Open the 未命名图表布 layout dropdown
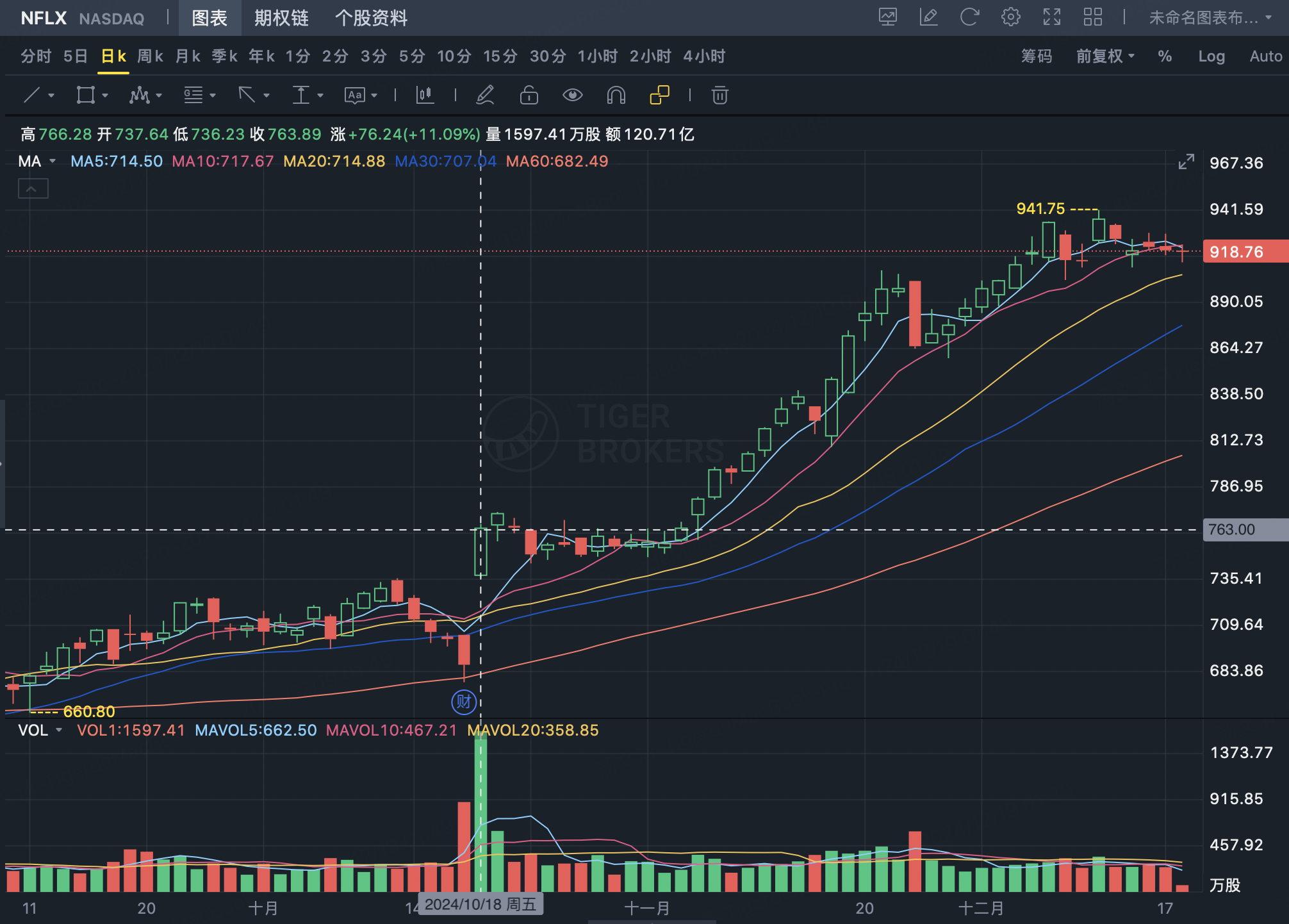1289x924 pixels. click(1210, 18)
